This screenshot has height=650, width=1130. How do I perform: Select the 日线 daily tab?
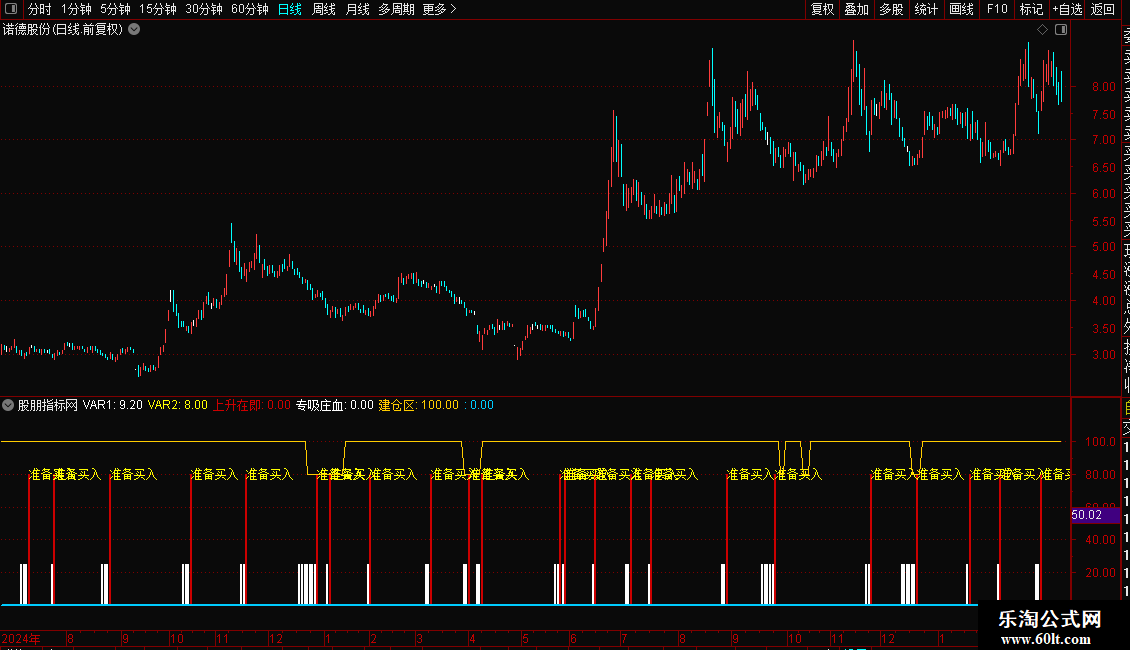click(290, 9)
